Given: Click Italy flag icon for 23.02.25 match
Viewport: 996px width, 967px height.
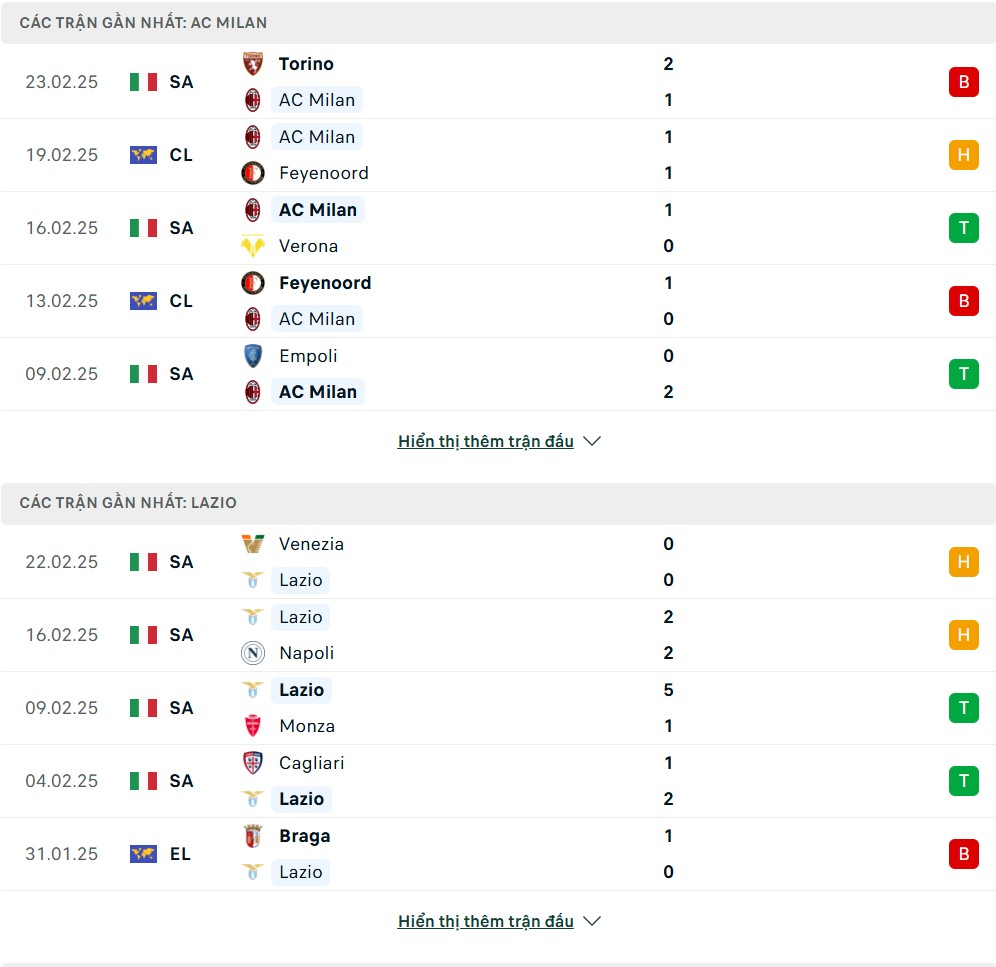Looking at the screenshot, I should 143,82.
